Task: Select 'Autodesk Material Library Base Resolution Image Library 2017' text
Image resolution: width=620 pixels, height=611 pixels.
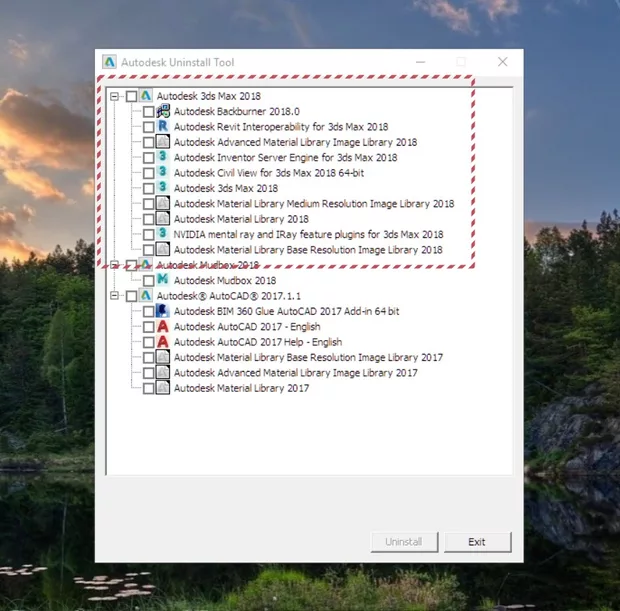Action: (308, 358)
